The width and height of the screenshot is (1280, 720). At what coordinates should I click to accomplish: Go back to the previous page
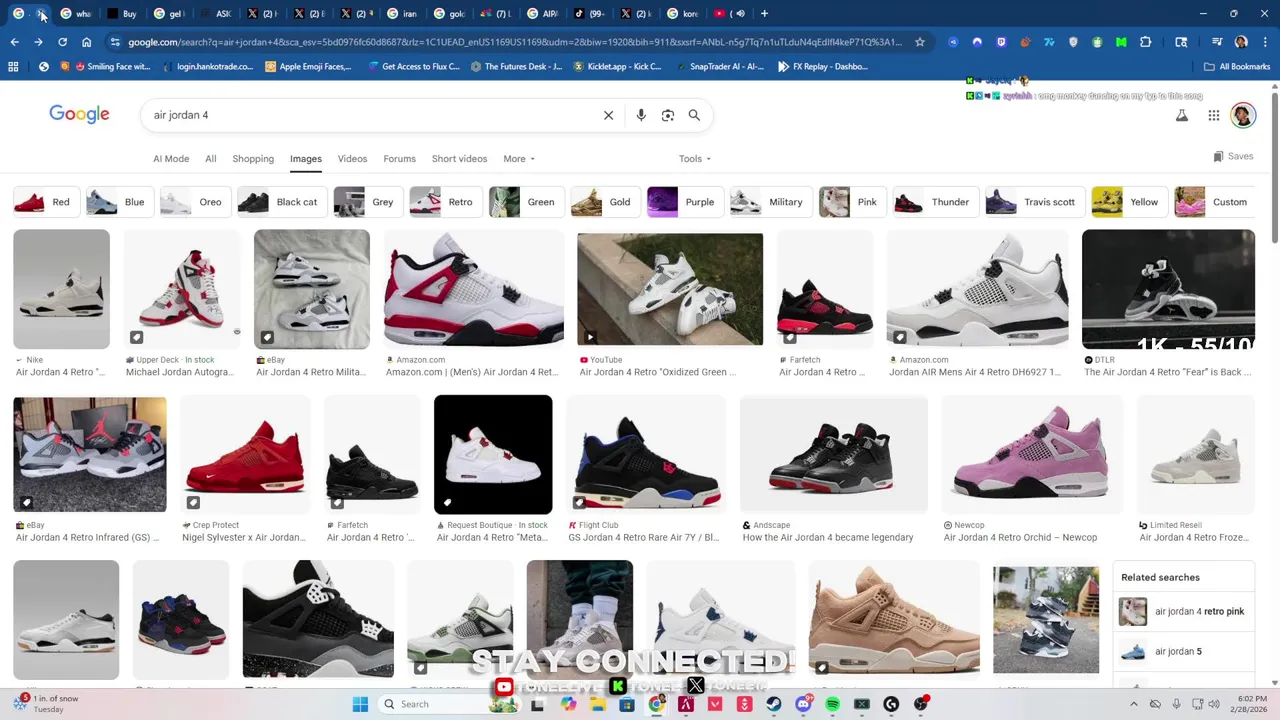coord(14,42)
